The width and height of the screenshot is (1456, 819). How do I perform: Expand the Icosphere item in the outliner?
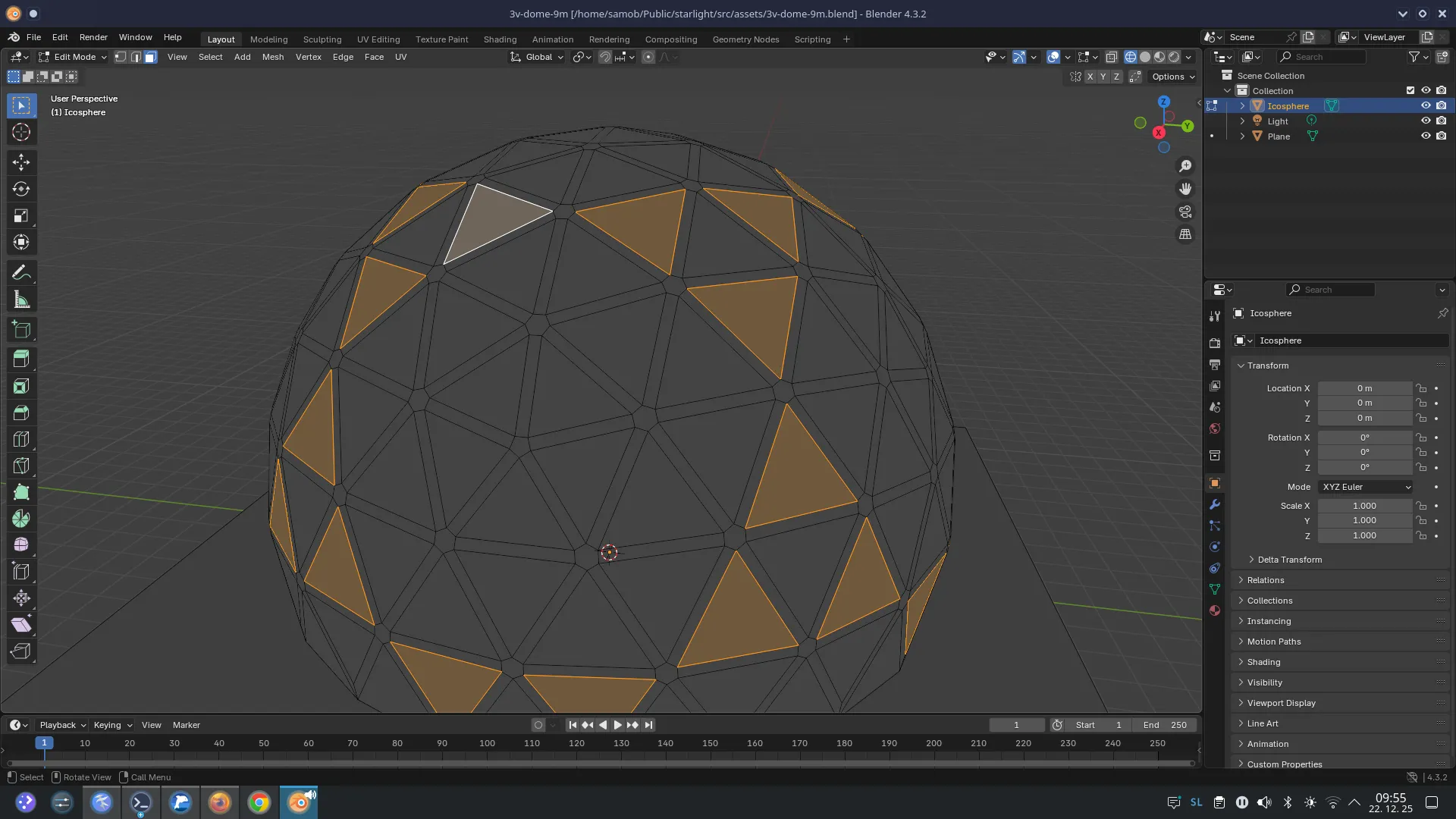pyautogui.click(x=1241, y=105)
